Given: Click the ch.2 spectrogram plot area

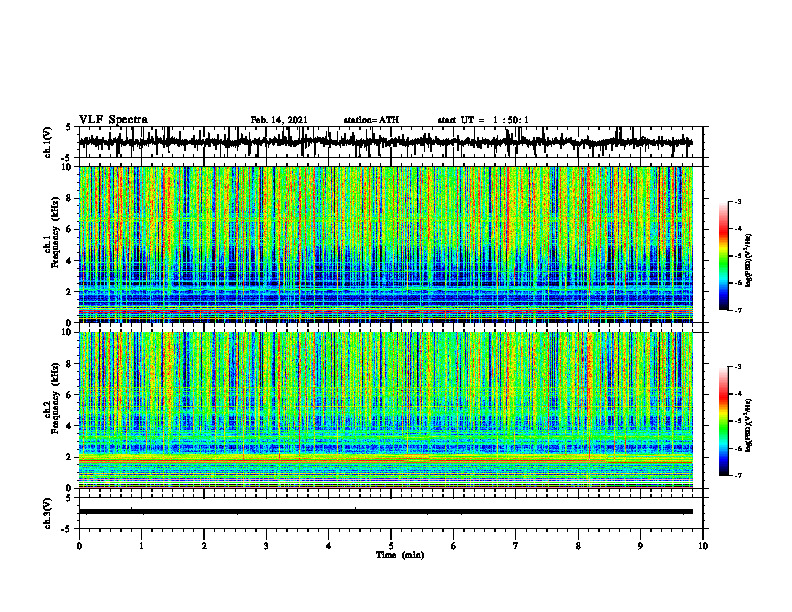Looking at the screenshot, I should [x=385, y=410].
